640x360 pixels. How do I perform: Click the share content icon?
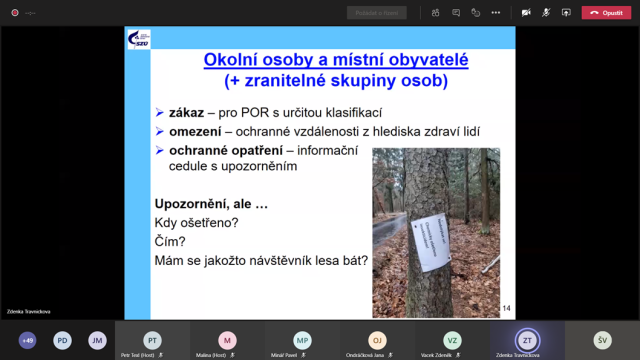tap(566, 13)
